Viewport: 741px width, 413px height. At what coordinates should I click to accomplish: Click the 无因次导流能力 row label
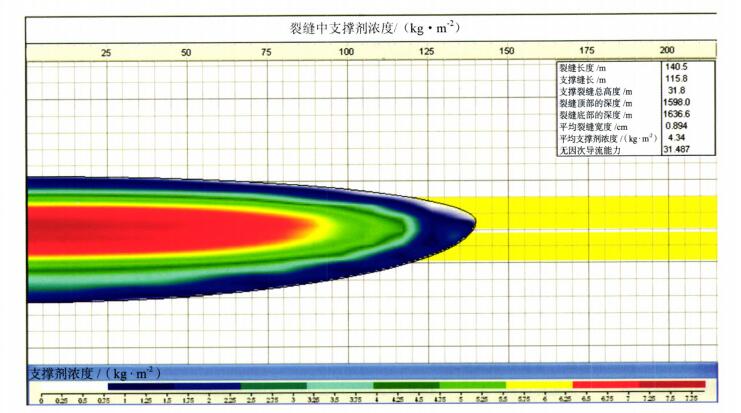[x=590, y=150]
